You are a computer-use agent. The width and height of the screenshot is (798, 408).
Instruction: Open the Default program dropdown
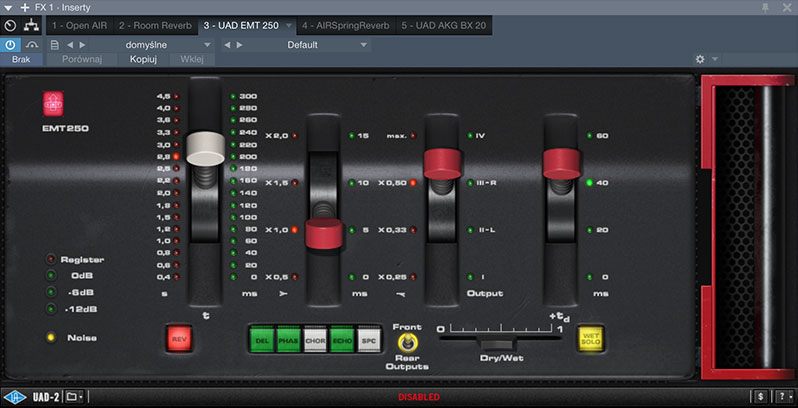[x=363, y=45]
